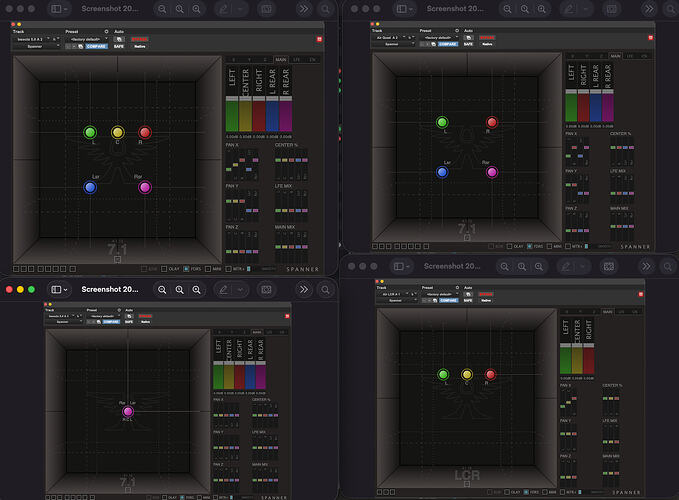679x500 pixels.
Task: Show more toolbar items in front window
Action: (304, 290)
